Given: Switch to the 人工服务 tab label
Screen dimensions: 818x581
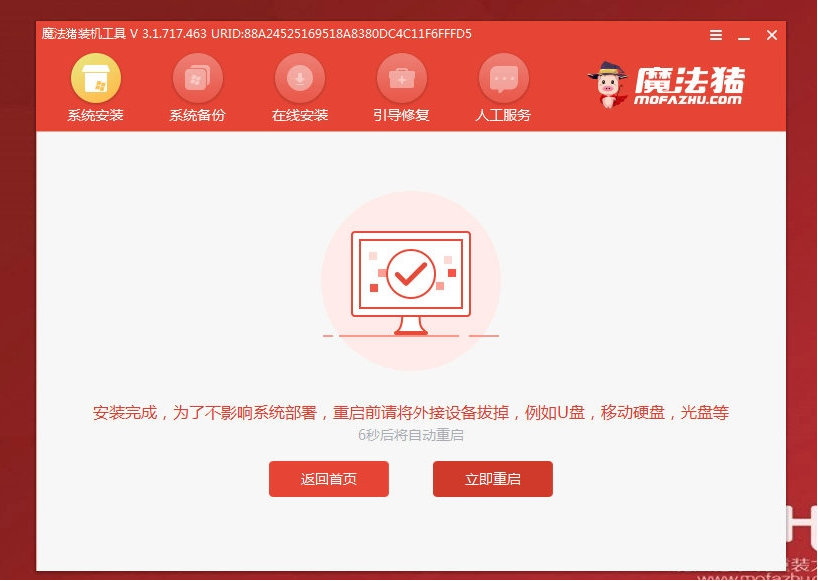Looking at the screenshot, I should click(x=503, y=115).
